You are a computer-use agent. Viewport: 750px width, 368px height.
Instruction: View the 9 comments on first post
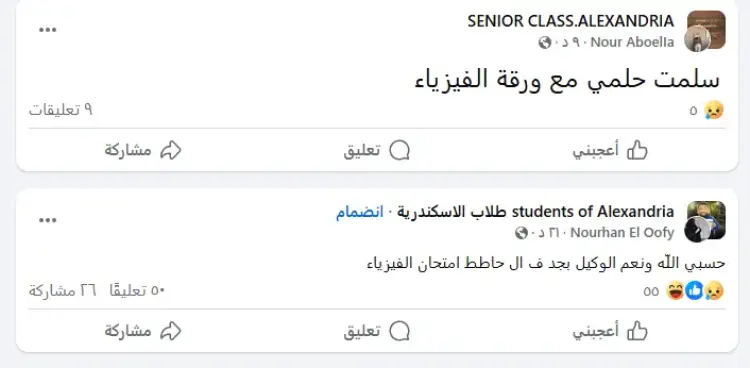(x=61, y=110)
